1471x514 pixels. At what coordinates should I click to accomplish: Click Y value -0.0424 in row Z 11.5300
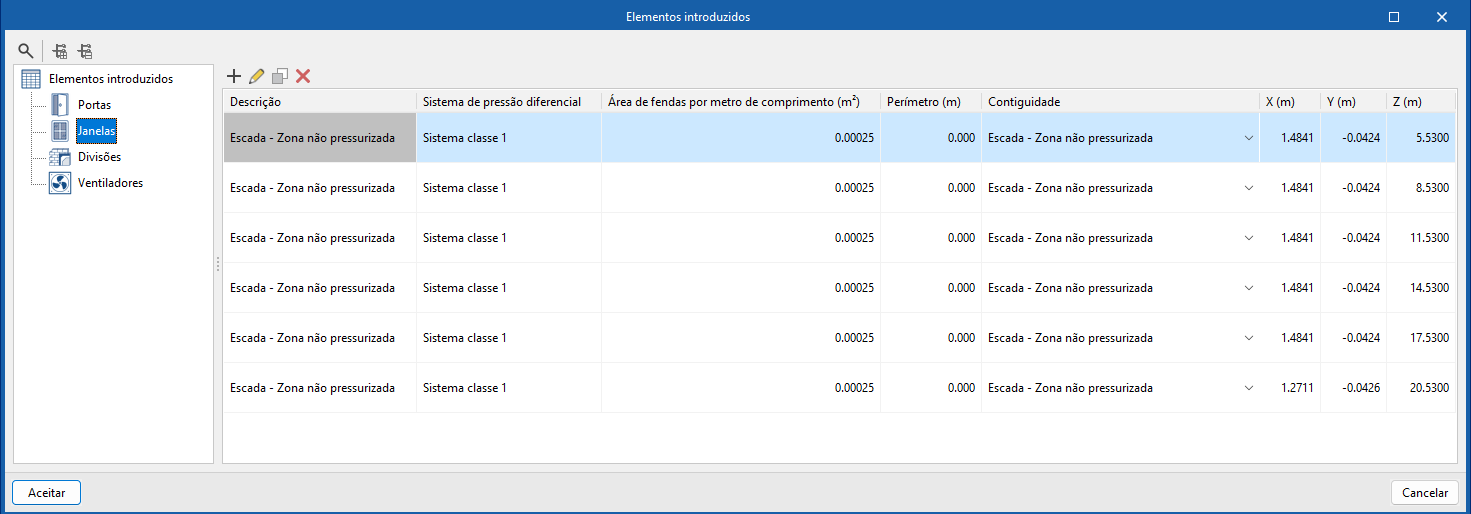click(x=1353, y=238)
